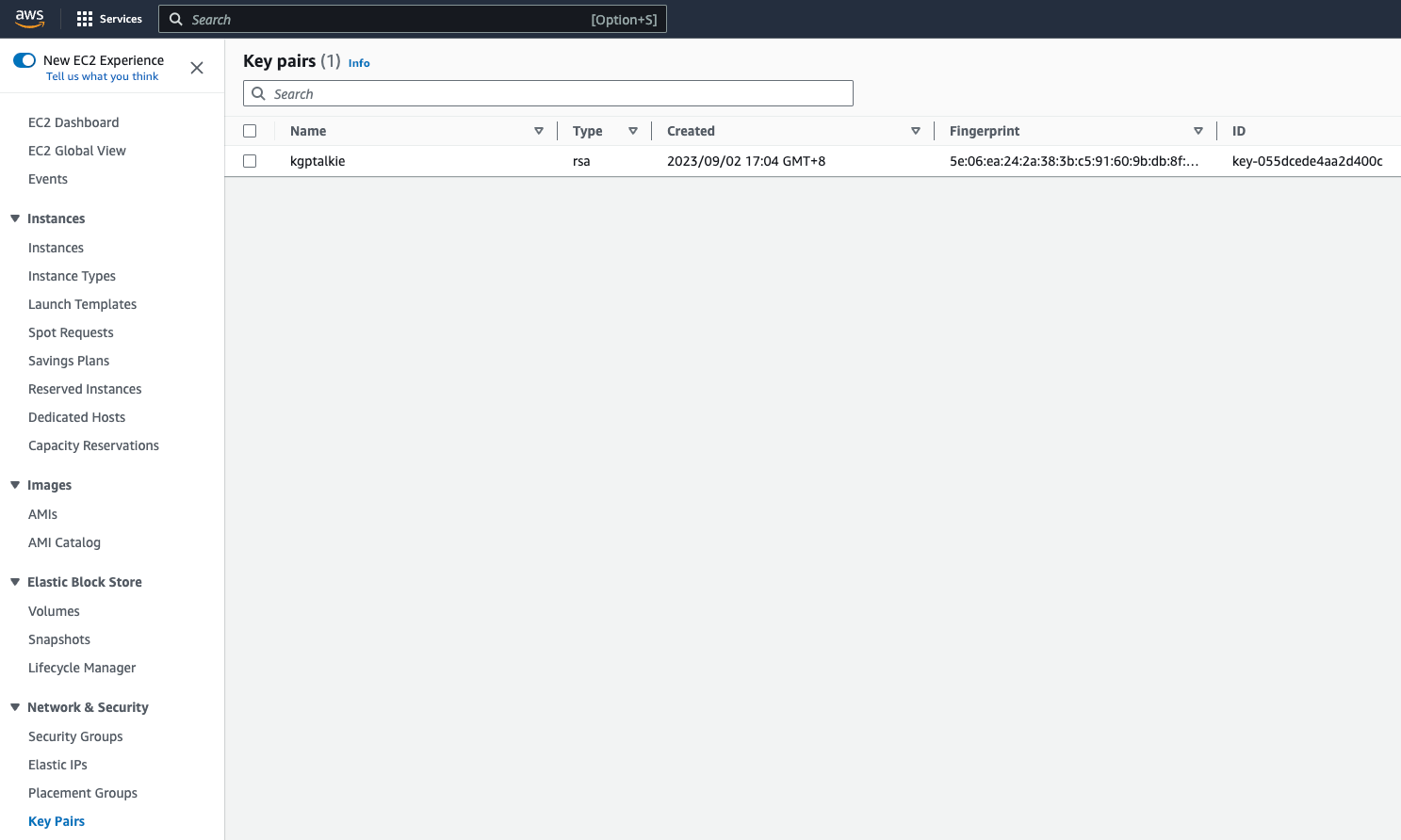
Task: Open Spot Requests page
Action: [71, 332]
